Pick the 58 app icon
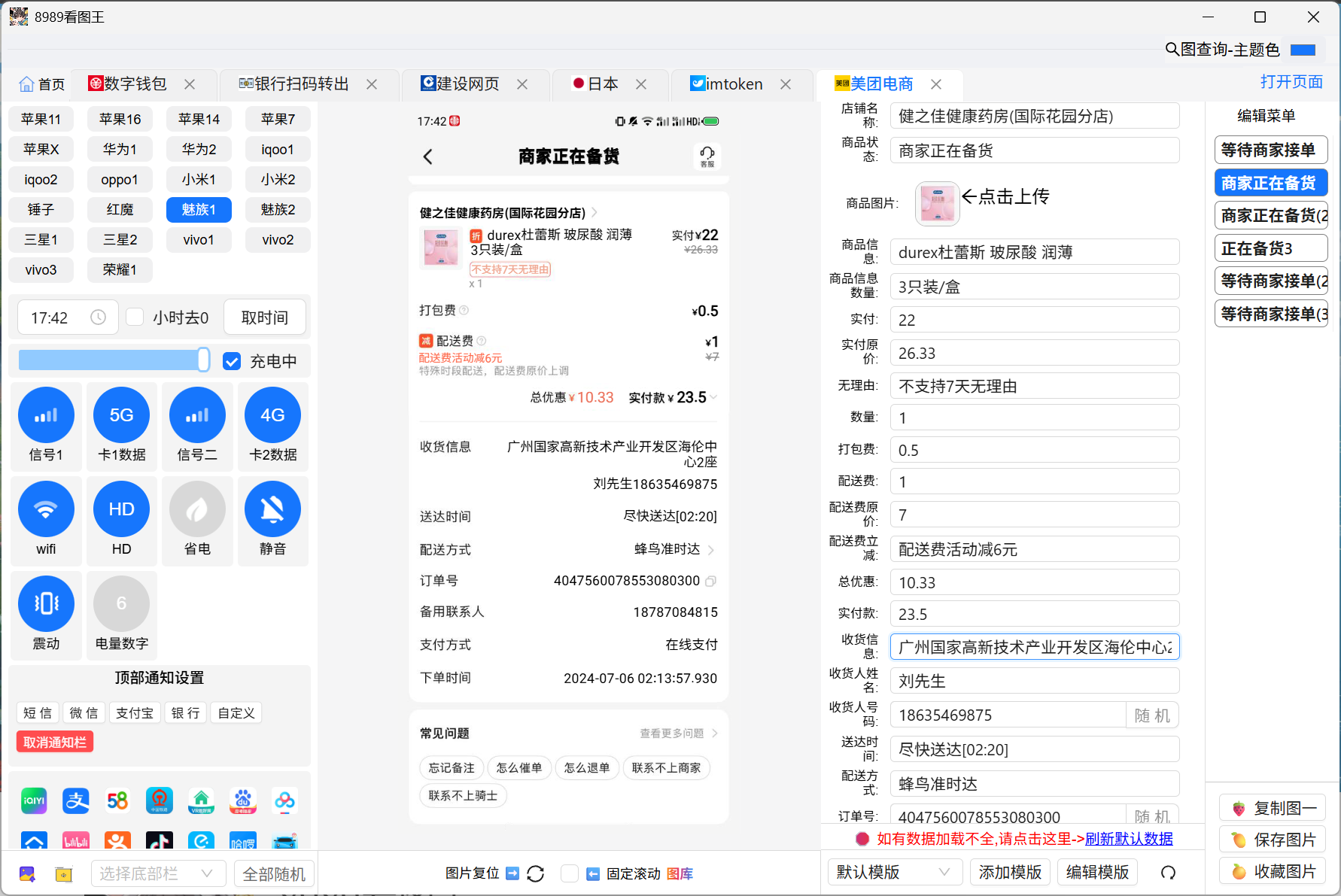 click(117, 800)
